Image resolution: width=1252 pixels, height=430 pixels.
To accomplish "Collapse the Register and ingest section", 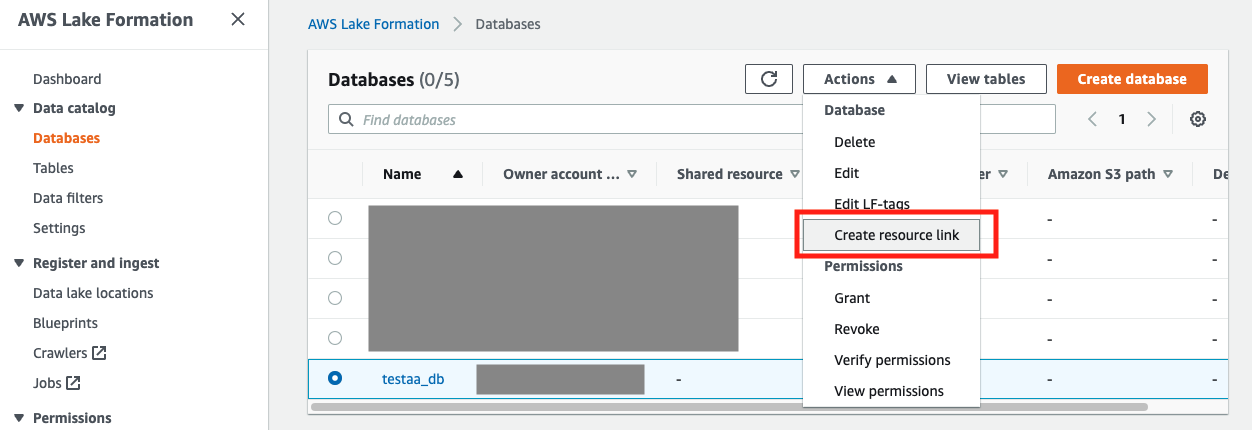I will coord(19,263).
